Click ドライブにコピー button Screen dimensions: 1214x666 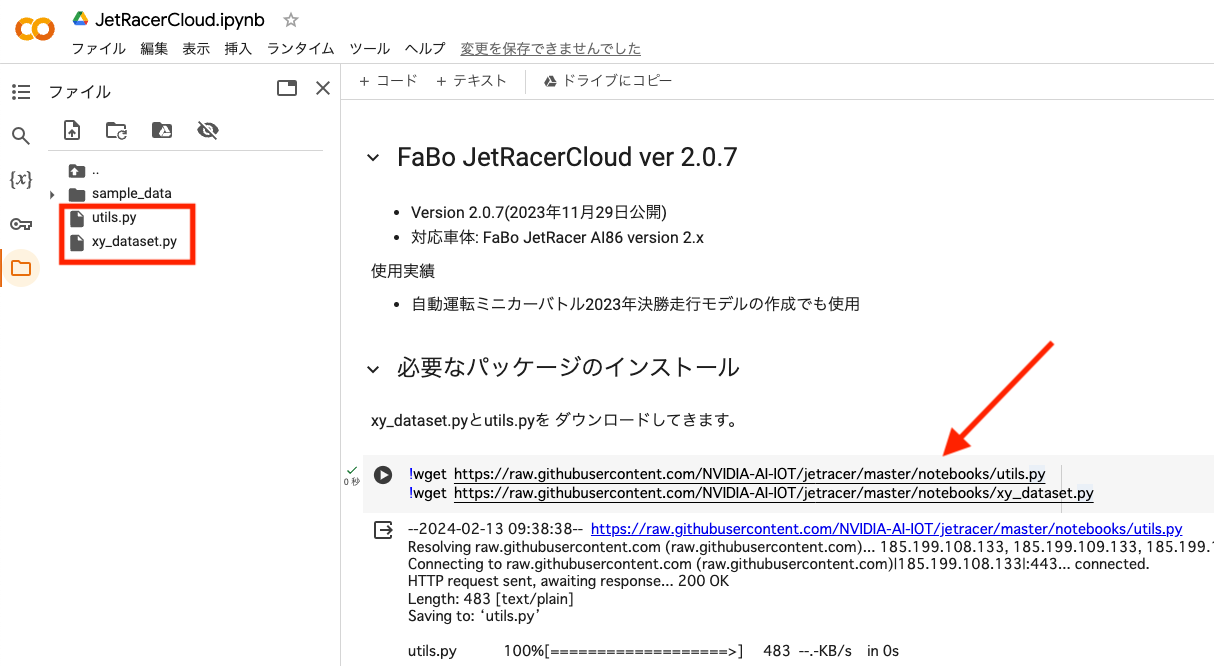coord(607,81)
